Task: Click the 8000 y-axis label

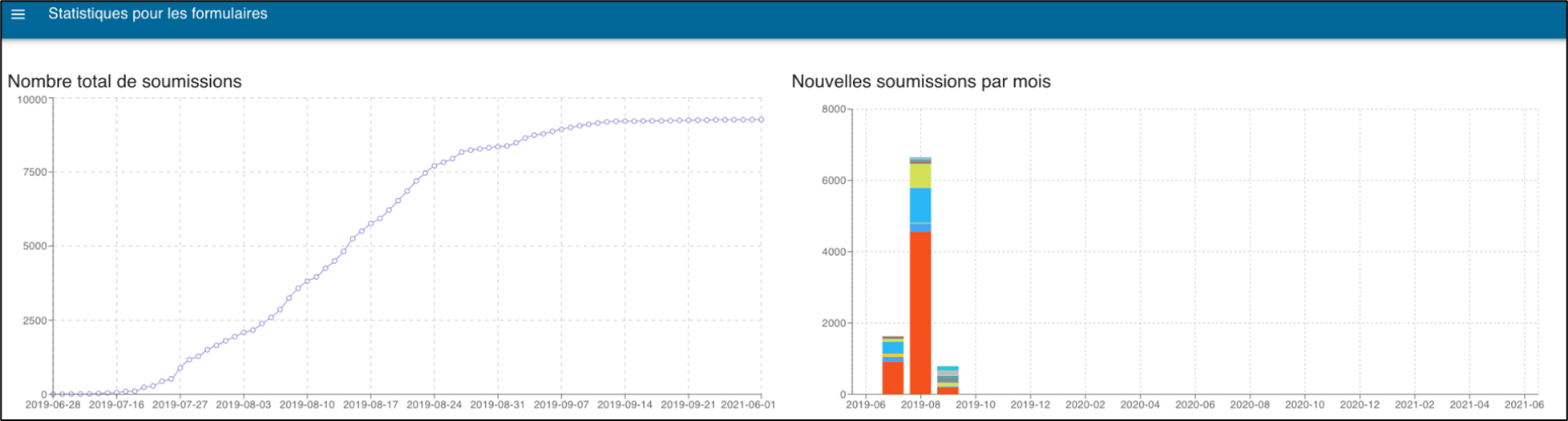Action: pos(834,109)
